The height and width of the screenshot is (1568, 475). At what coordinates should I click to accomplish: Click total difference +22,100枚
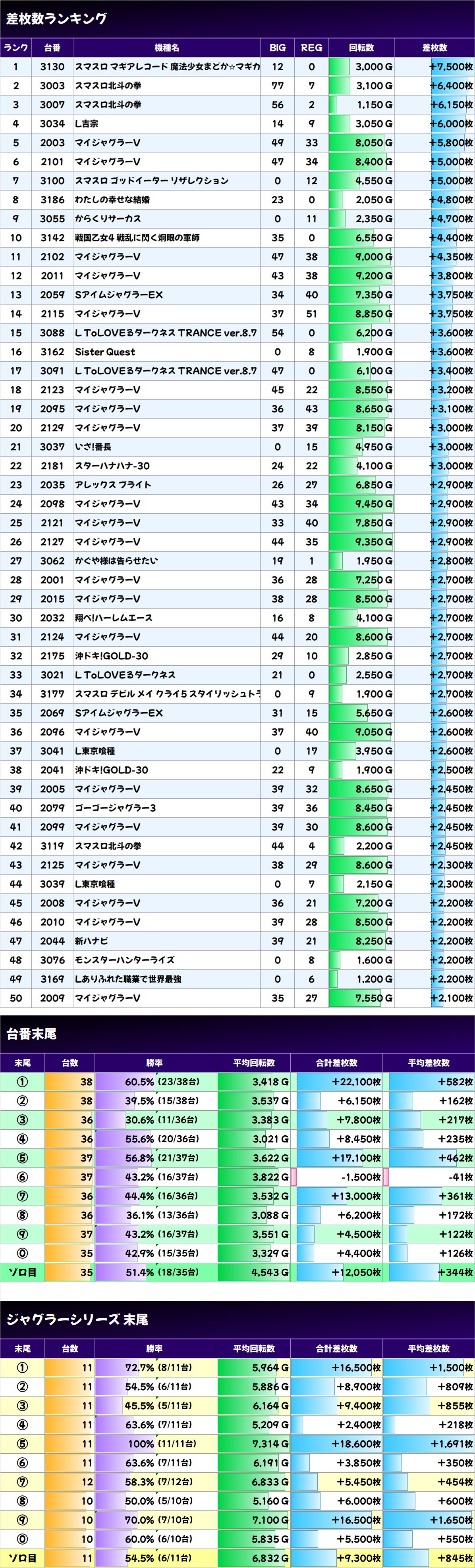click(356, 1082)
